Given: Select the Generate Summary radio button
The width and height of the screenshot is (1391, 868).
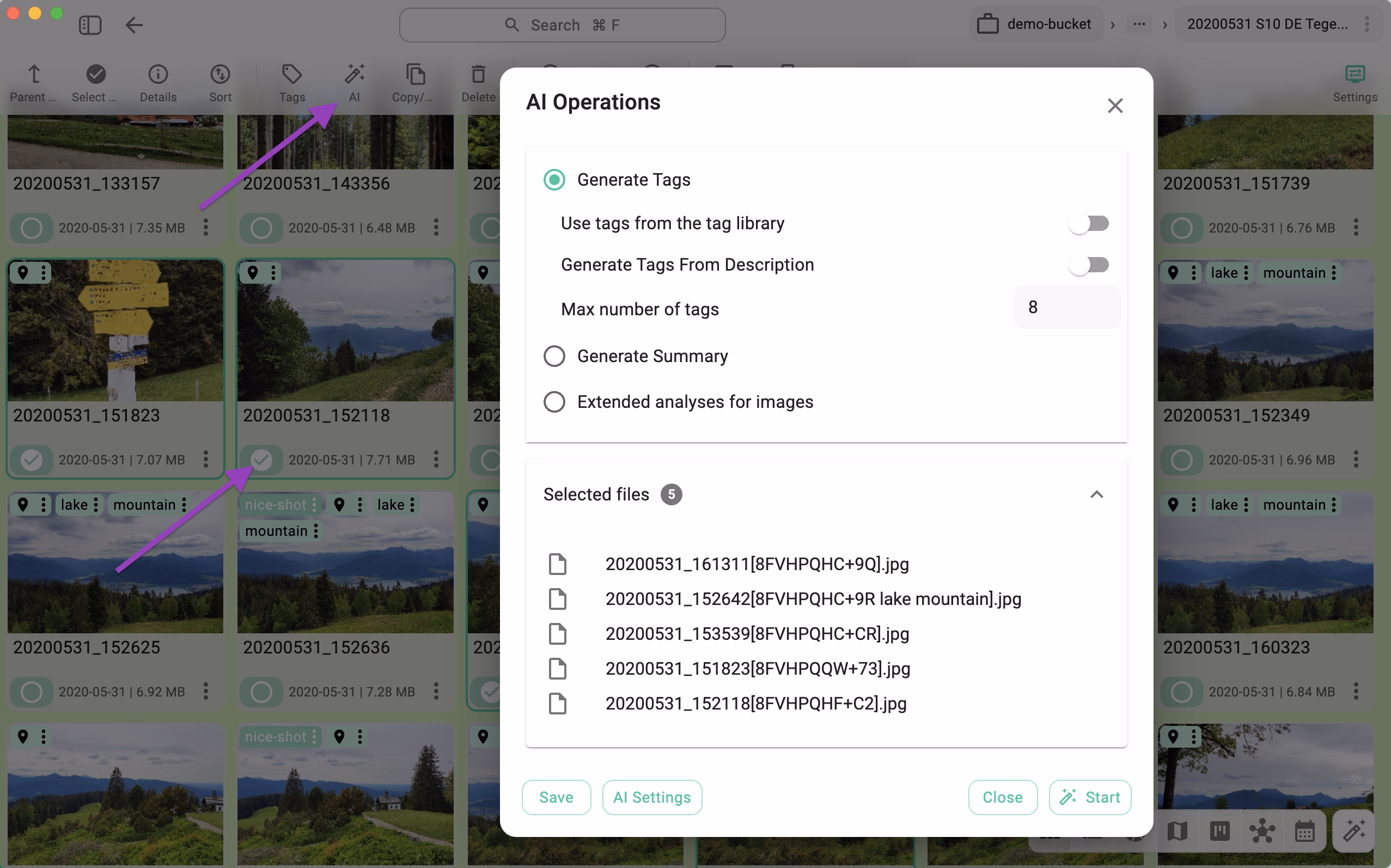Looking at the screenshot, I should click(554, 356).
